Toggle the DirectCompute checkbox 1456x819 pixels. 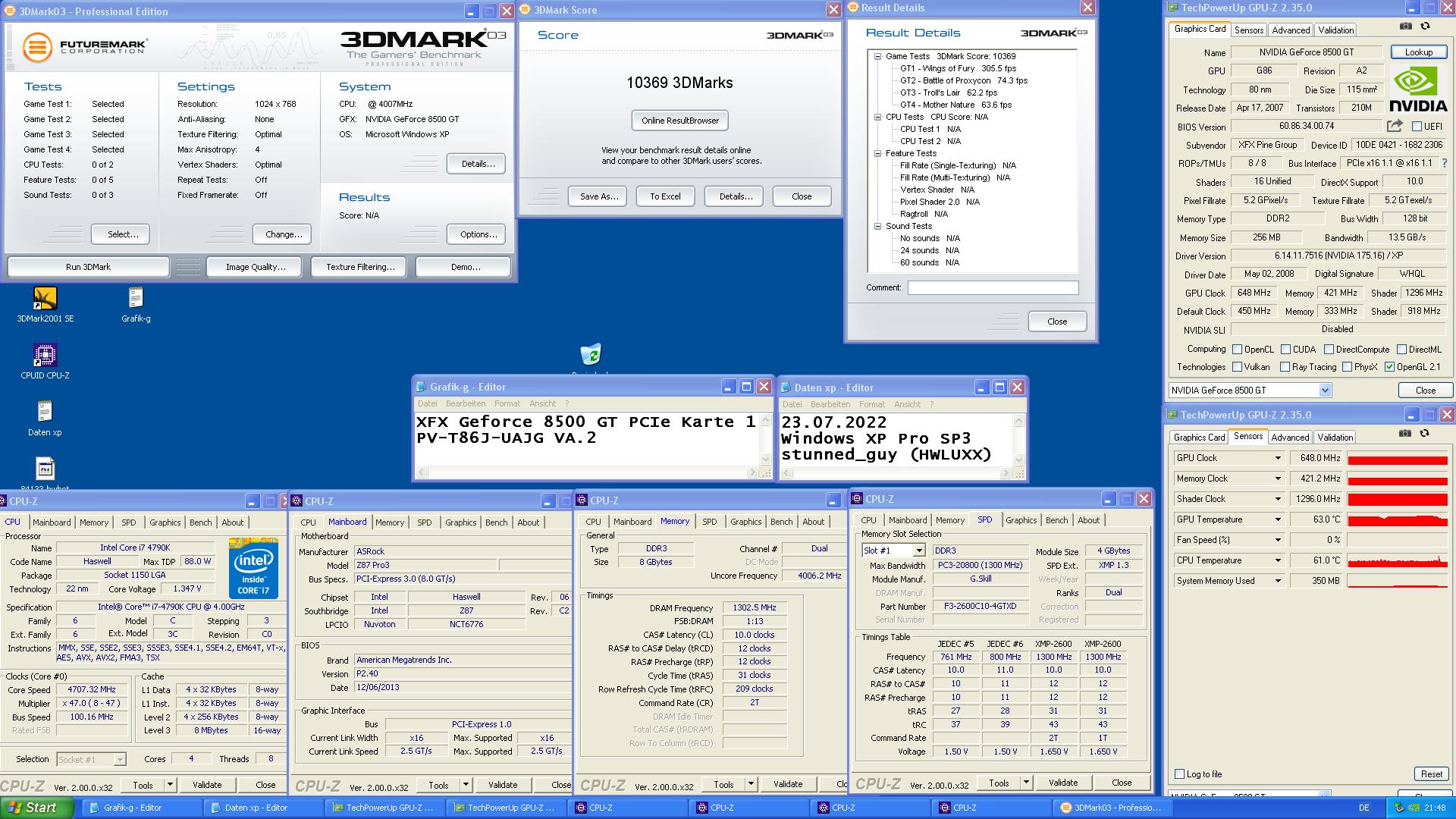point(1329,350)
